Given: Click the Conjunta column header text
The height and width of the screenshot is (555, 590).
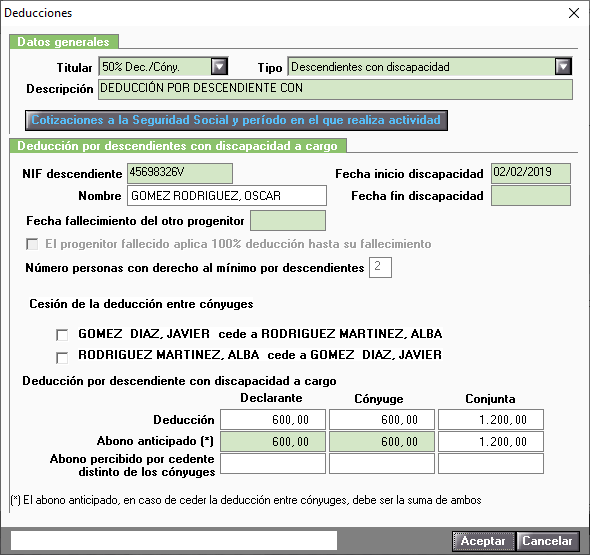Looking at the screenshot, I should point(490,399).
